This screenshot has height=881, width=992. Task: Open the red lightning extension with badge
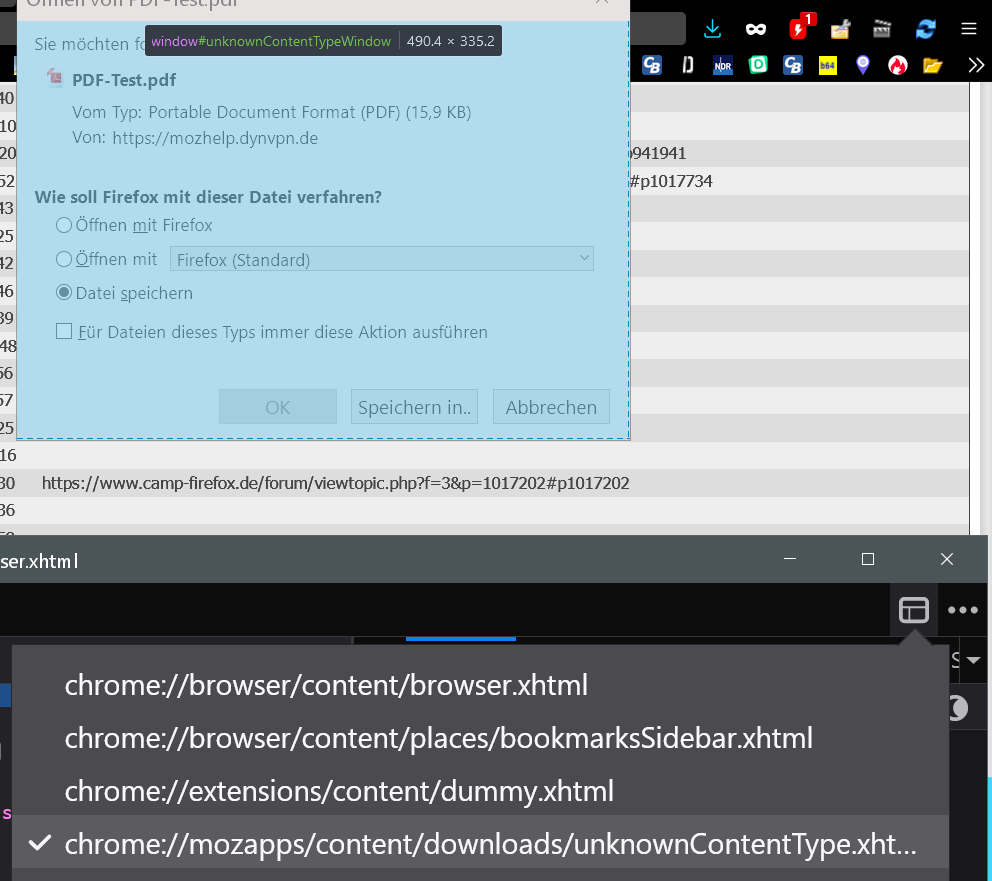click(799, 28)
